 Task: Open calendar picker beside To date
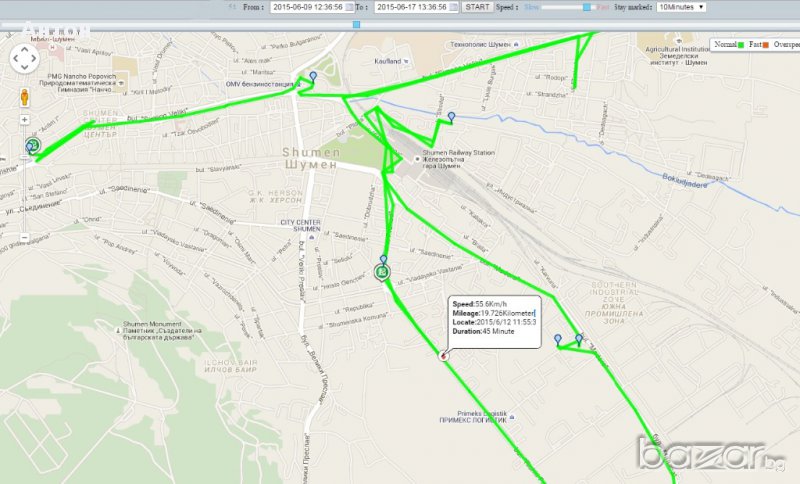coord(455,7)
